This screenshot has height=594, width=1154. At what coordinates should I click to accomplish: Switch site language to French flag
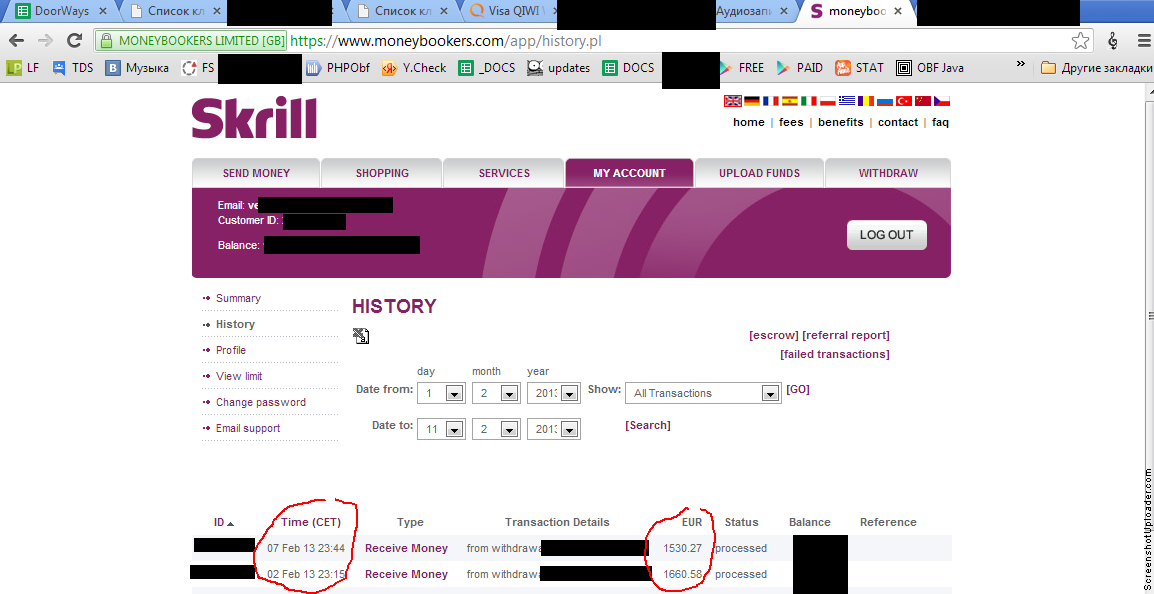(x=771, y=101)
